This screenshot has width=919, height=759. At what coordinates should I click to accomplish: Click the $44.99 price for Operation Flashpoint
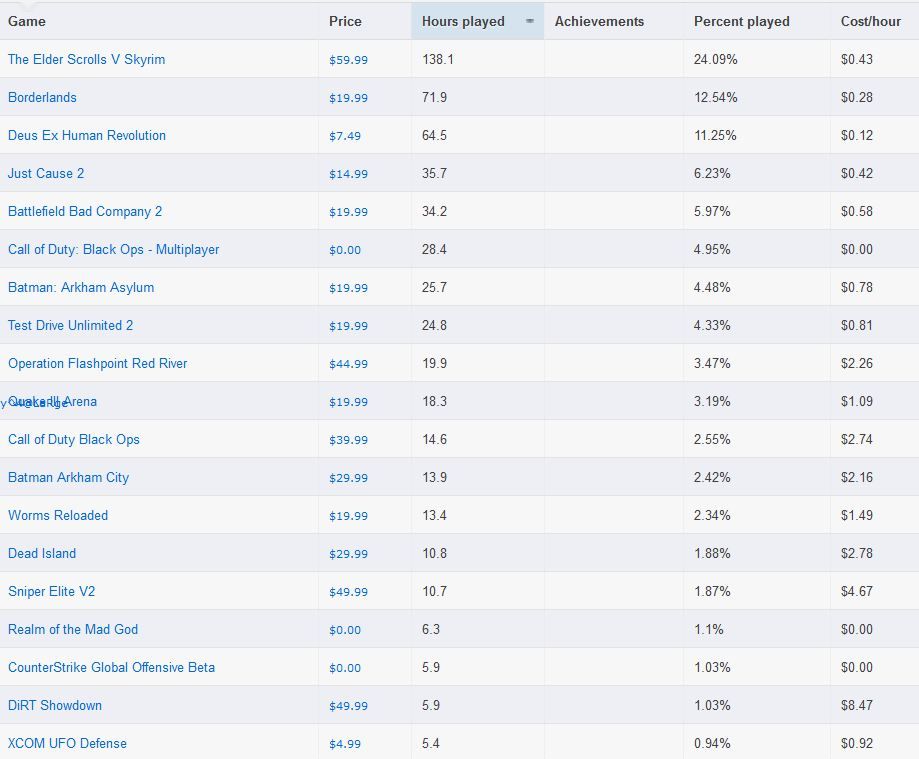pyautogui.click(x=348, y=364)
